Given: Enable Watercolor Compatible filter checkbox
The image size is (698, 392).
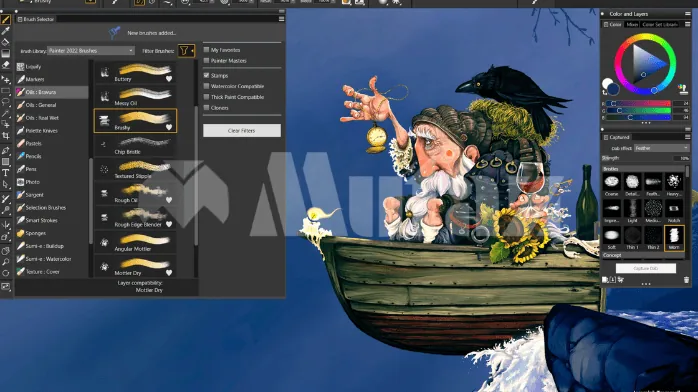Looking at the screenshot, I should pyautogui.click(x=206, y=86).
